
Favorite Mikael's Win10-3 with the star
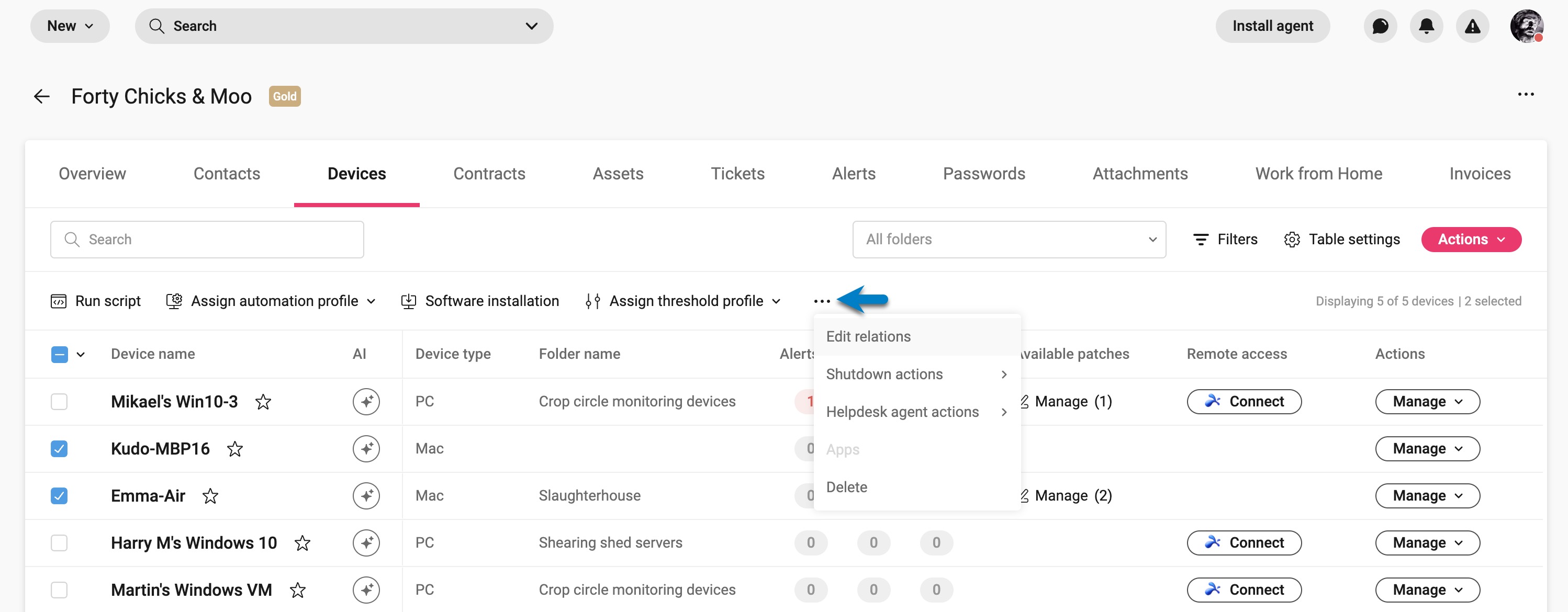263,402
